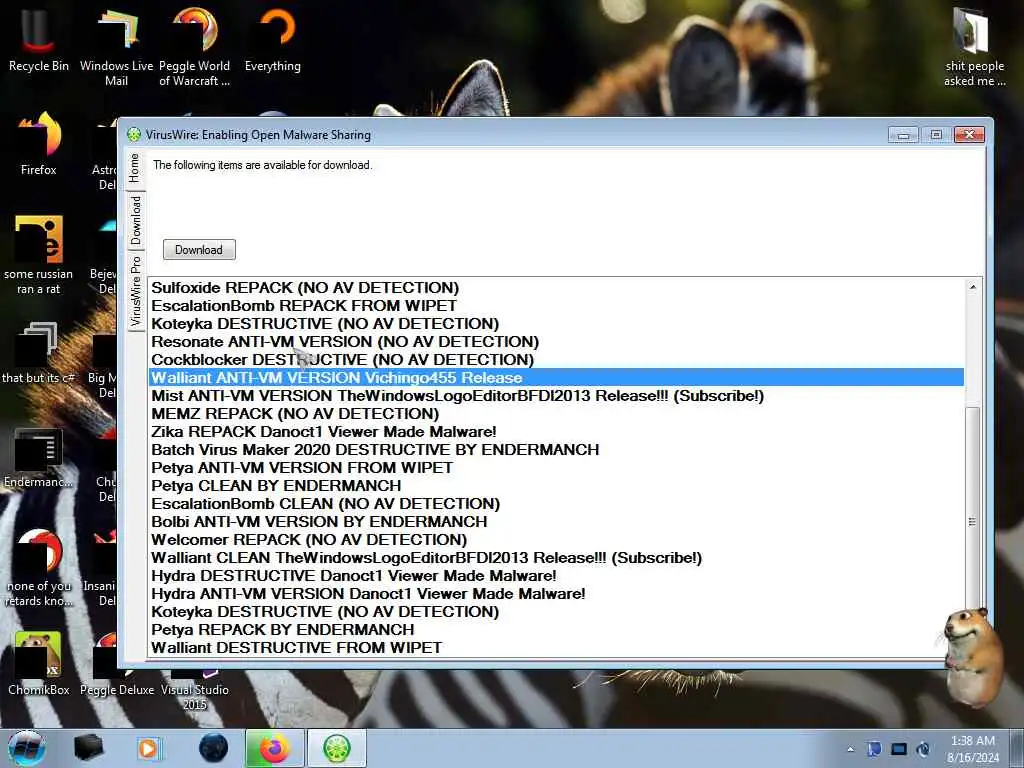
Task: Open 'none of you' desktop icon
Action: (x=39, y=567)
